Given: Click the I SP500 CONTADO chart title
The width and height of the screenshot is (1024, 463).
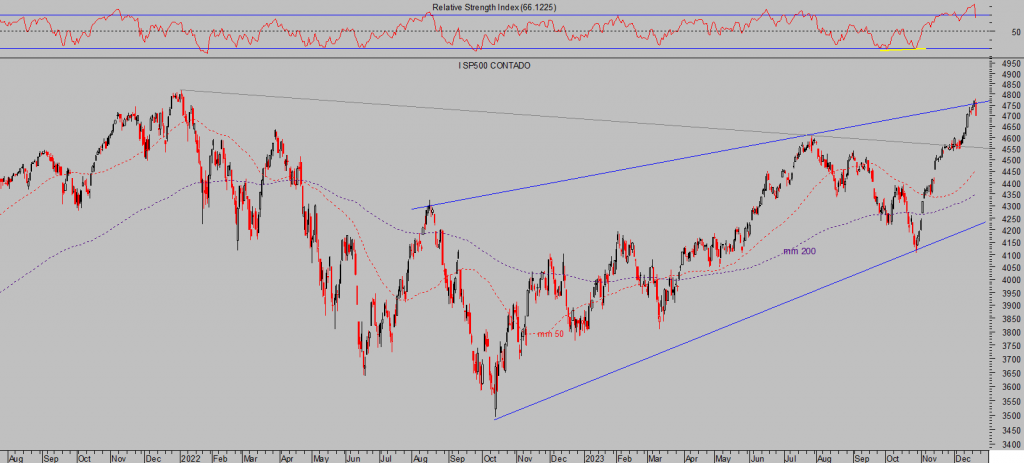Looking at the screenshot, I should coord(494,65).
